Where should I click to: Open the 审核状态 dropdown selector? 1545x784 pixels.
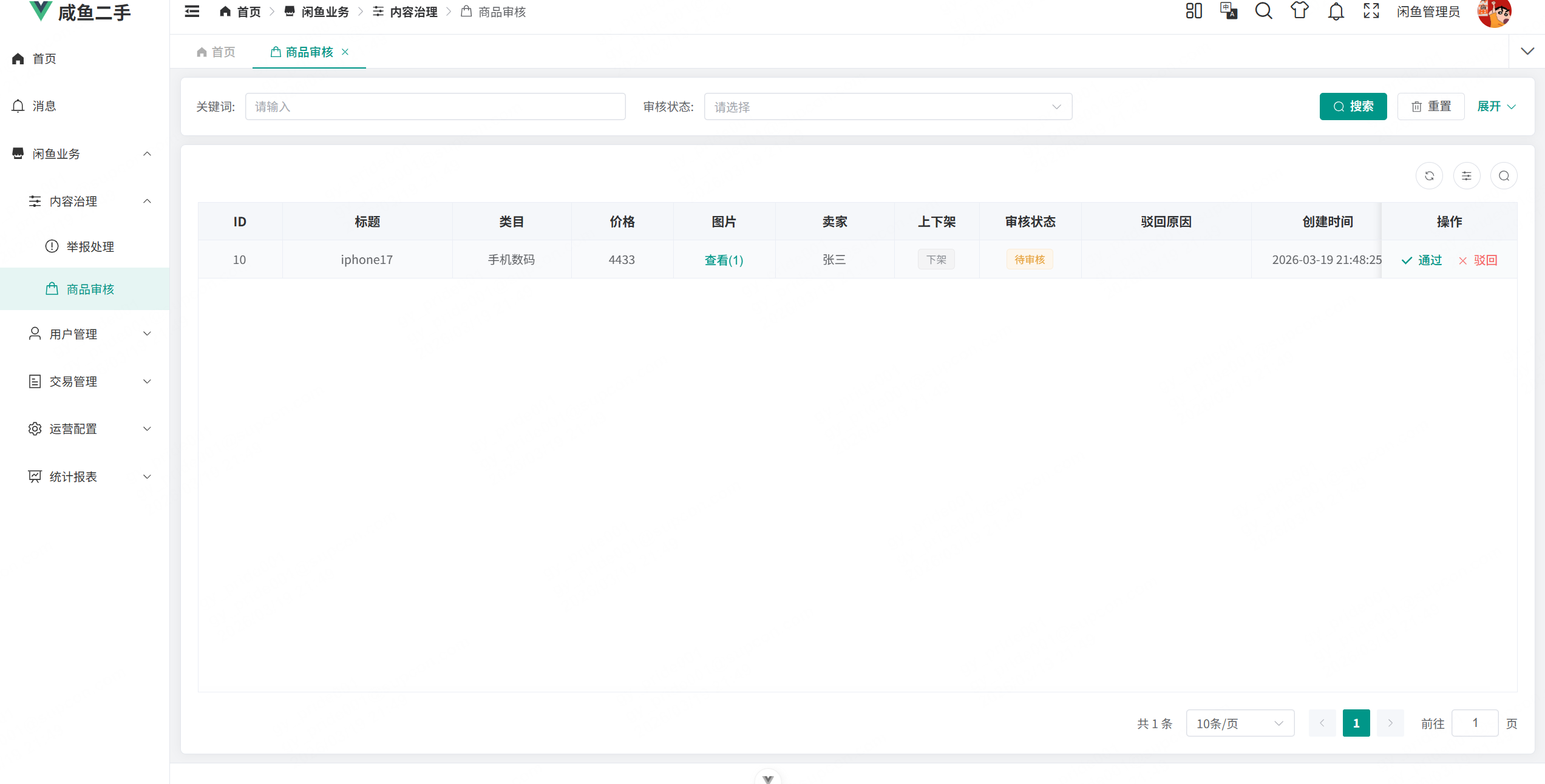pyautogui.click(x=888, y=106)
